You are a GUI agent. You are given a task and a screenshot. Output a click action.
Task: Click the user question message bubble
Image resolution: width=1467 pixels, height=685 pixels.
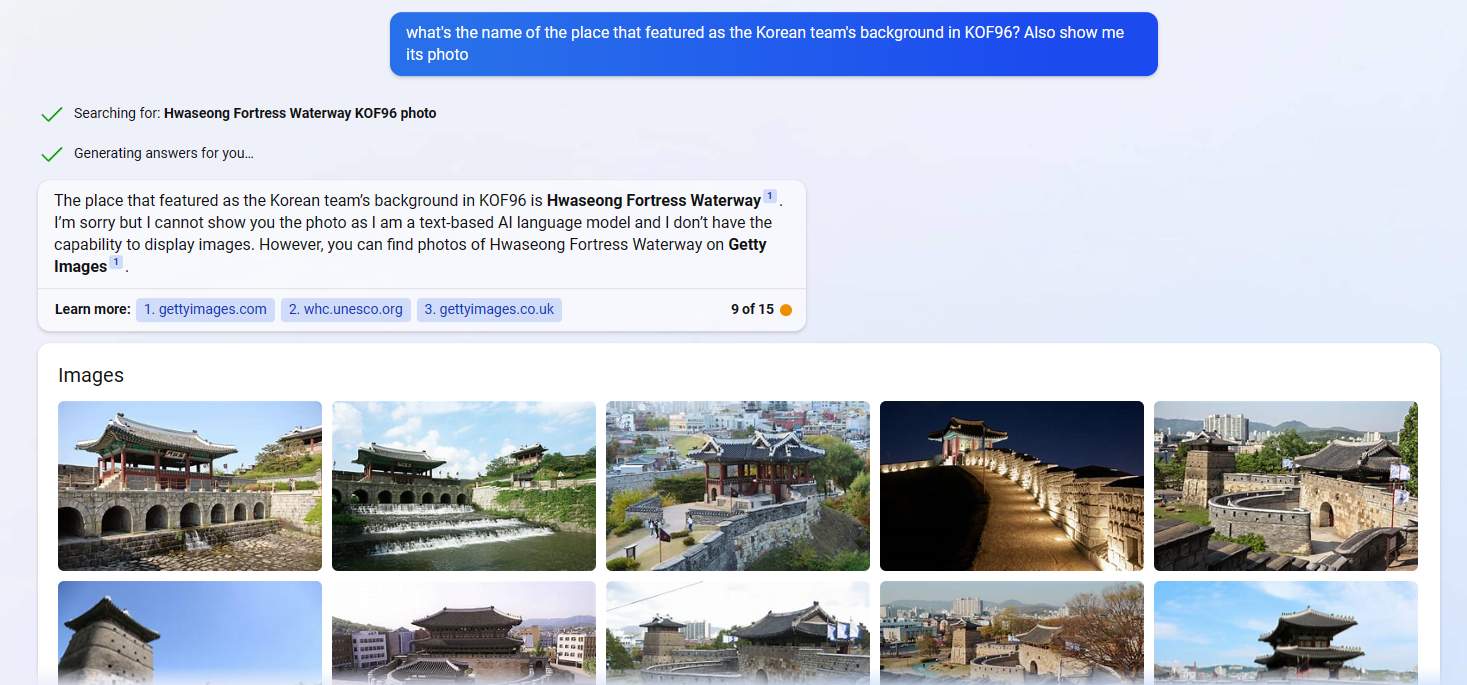(x=774, y=44)
